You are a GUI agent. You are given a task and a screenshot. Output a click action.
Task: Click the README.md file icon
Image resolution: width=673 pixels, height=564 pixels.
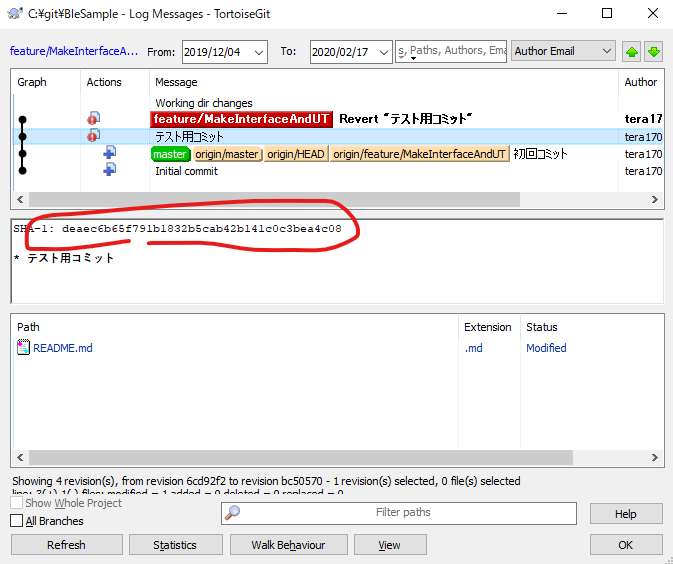pos(23,347)
